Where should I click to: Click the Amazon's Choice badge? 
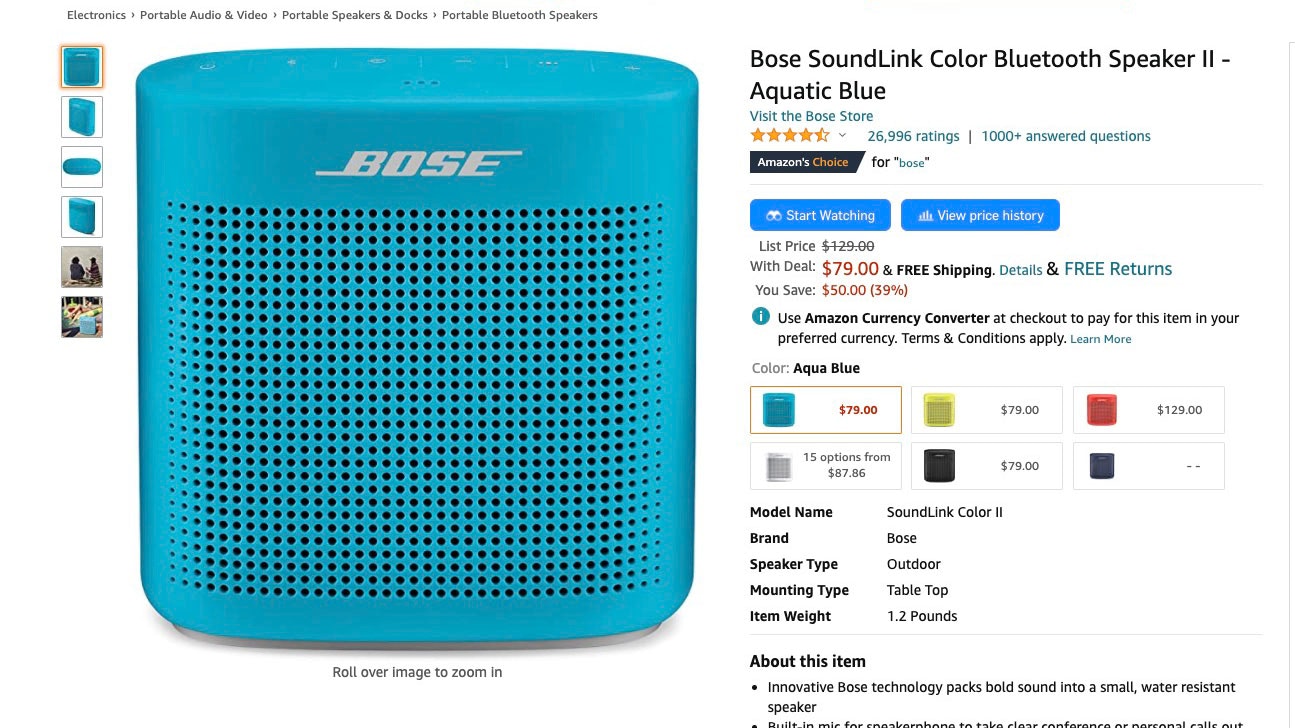click(x=803, y=163)
